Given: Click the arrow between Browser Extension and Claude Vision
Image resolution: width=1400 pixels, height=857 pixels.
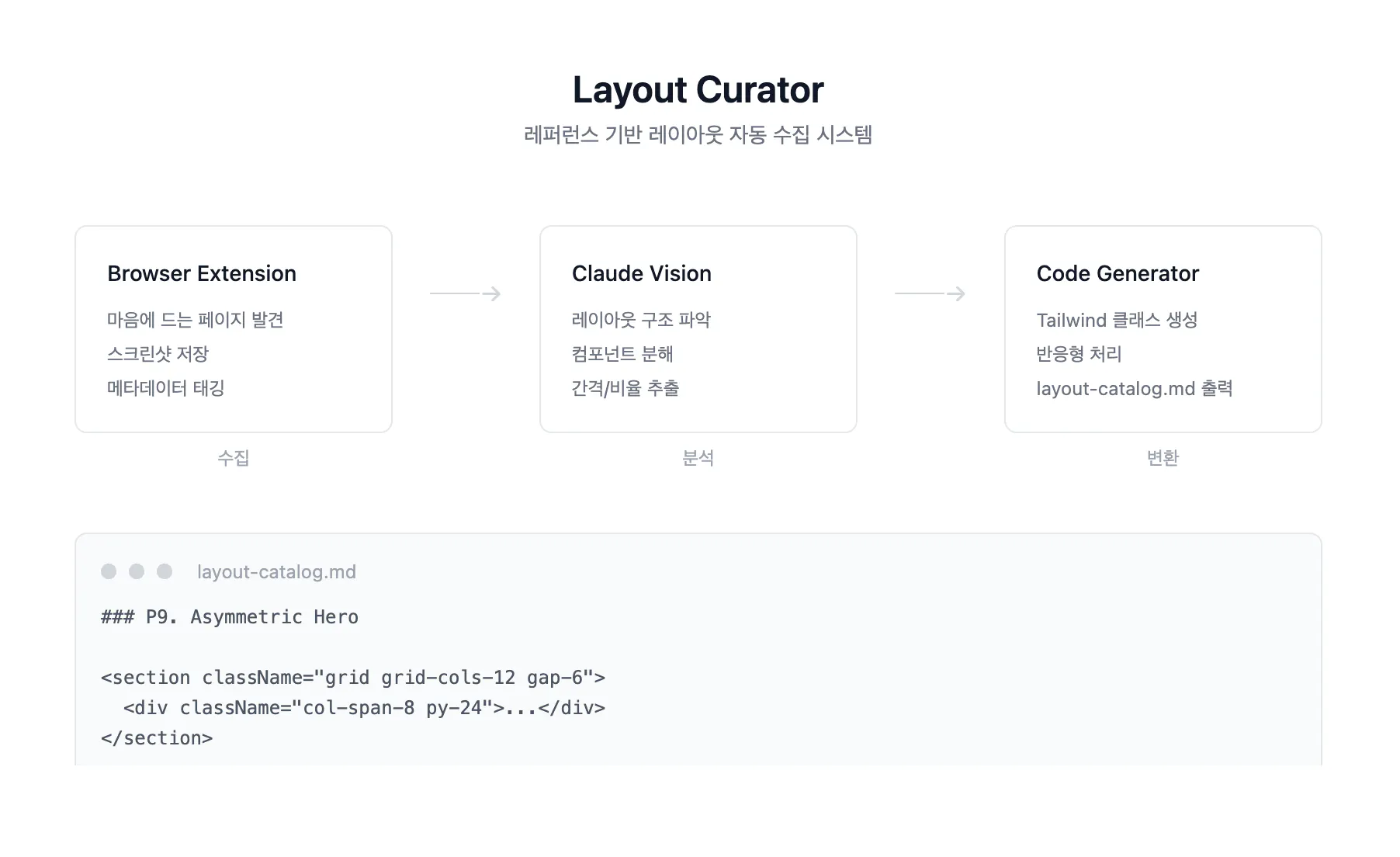Looking at the screenshot, I should pos(466,293).
